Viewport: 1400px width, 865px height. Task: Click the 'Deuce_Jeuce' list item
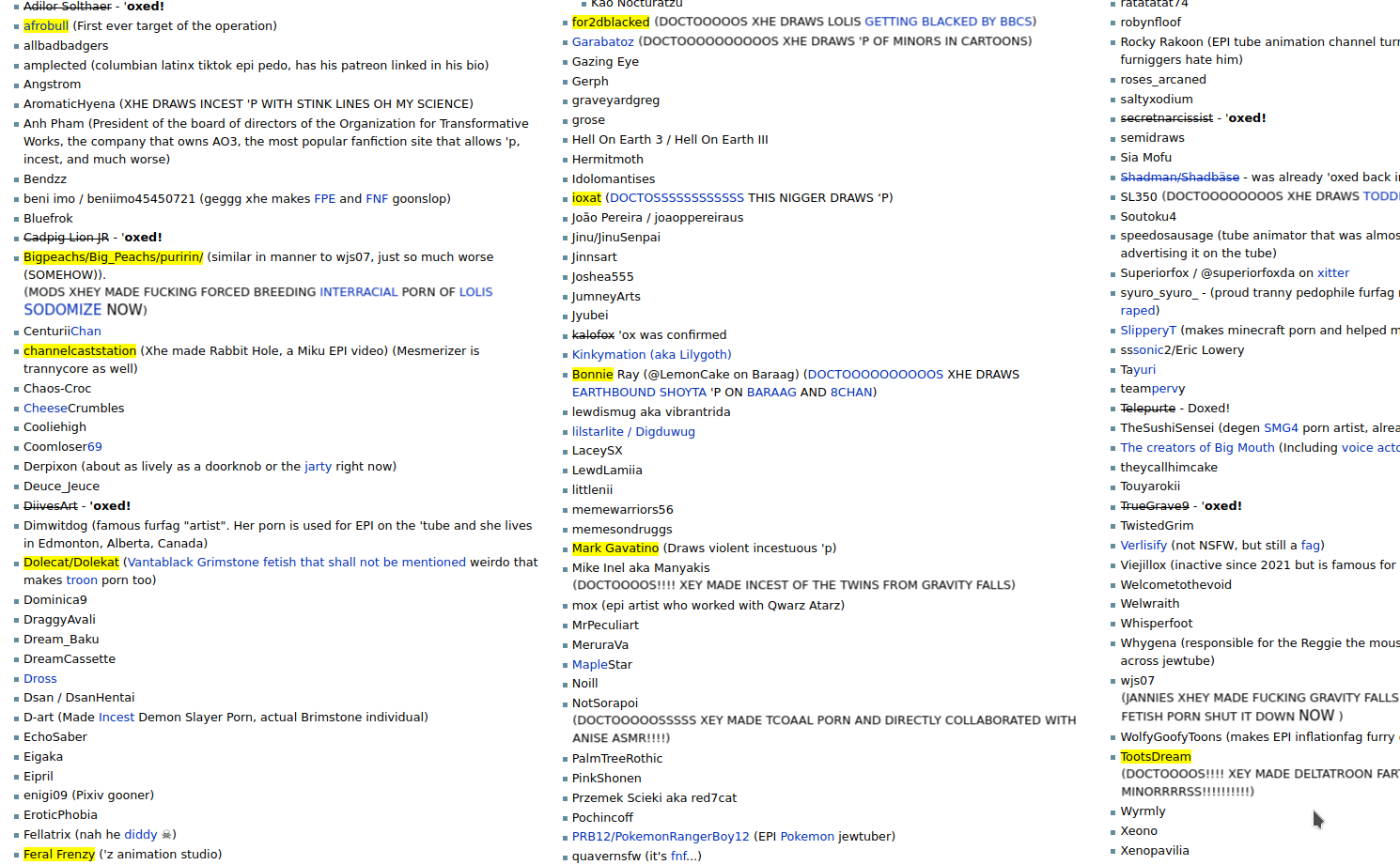61,486
